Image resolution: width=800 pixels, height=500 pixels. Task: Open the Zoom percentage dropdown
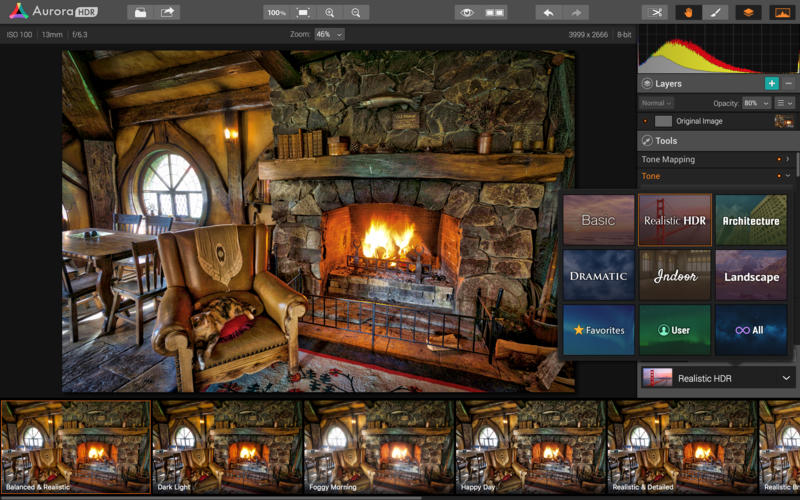[329, 34]
